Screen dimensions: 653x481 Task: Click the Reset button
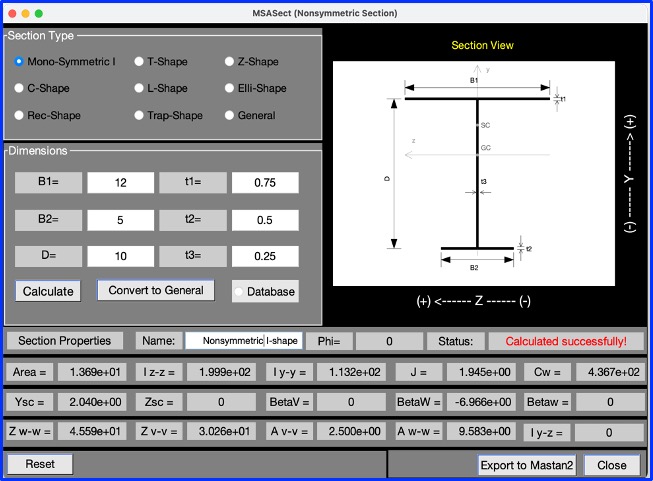(x=40, y=465)
